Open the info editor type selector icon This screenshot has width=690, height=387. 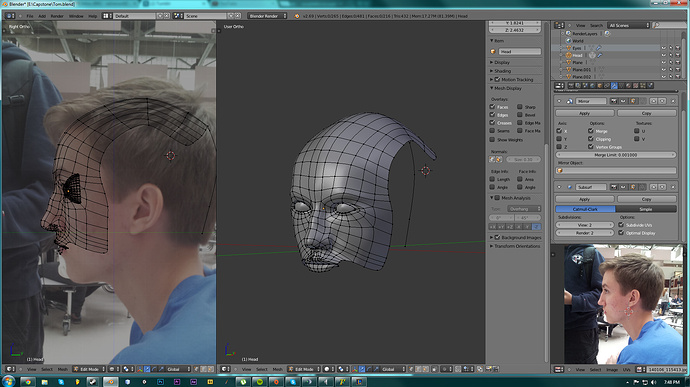pos(10,16)
